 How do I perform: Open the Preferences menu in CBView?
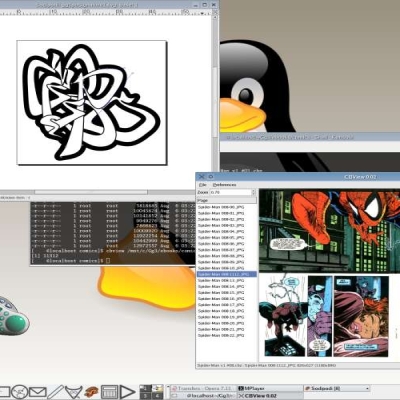224,185
